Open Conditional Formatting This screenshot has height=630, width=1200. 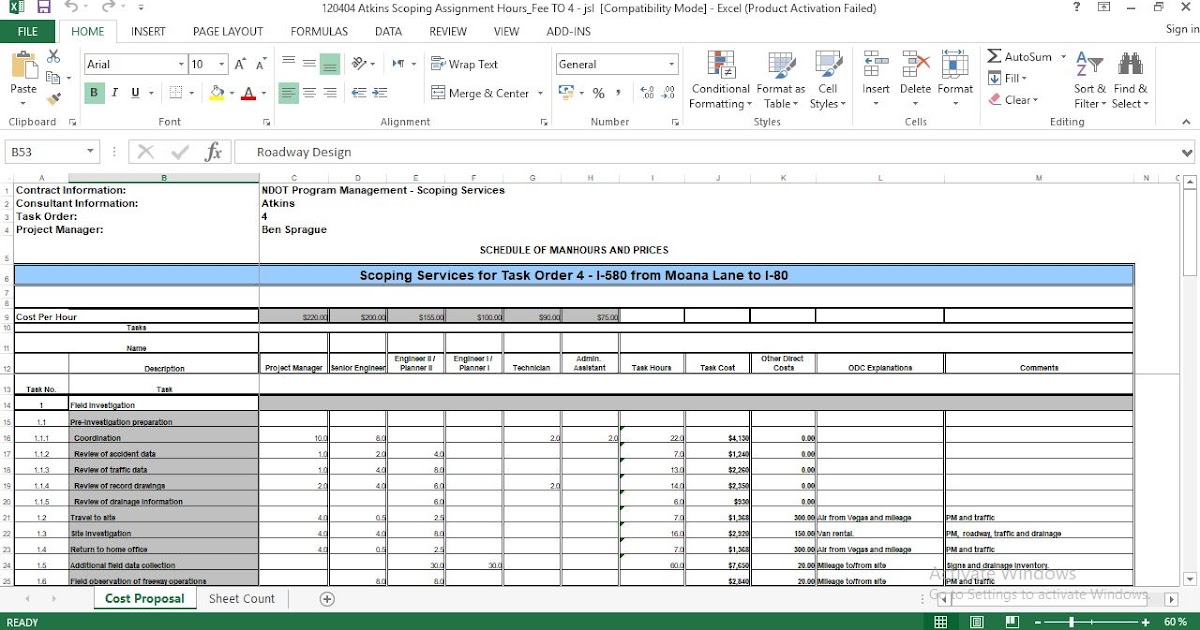(719, 80)
